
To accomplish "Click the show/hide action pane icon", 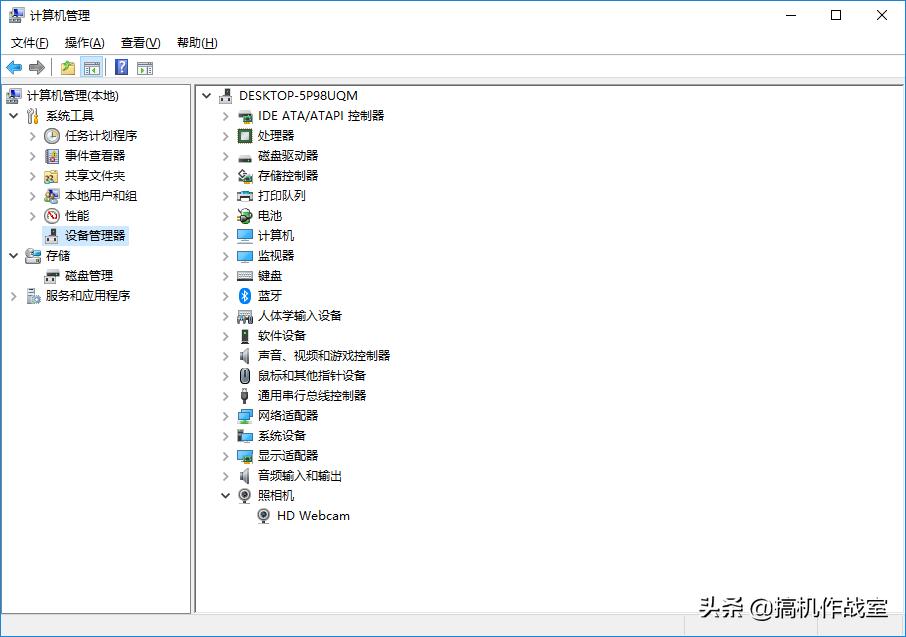I will [145, 67].
